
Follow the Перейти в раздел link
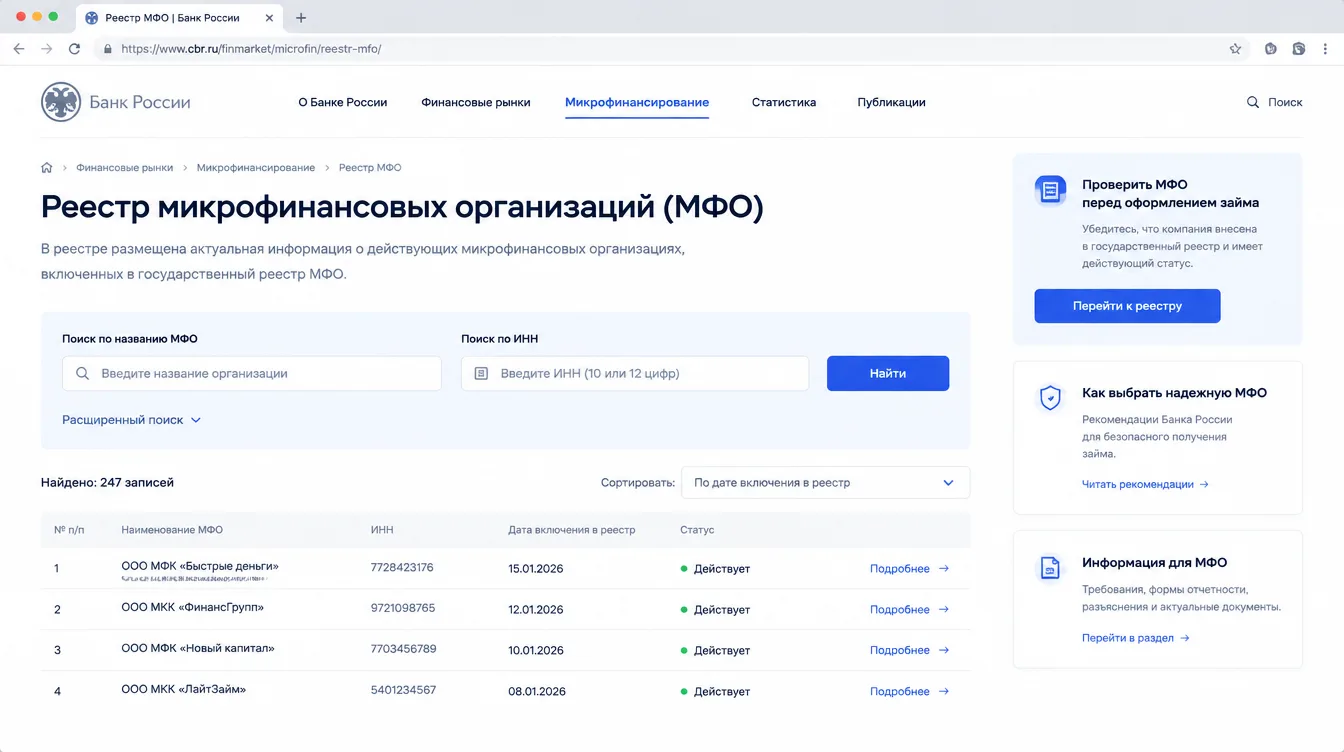[x=1135, y=638]
